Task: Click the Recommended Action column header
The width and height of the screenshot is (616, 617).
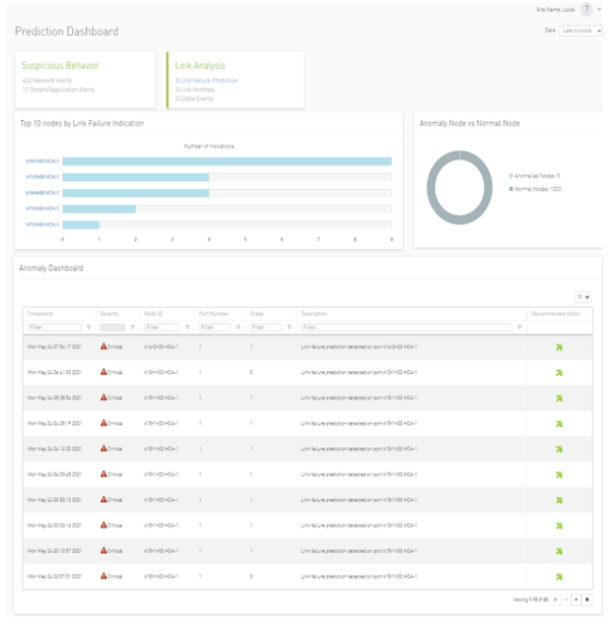Action: click(556, 314)
